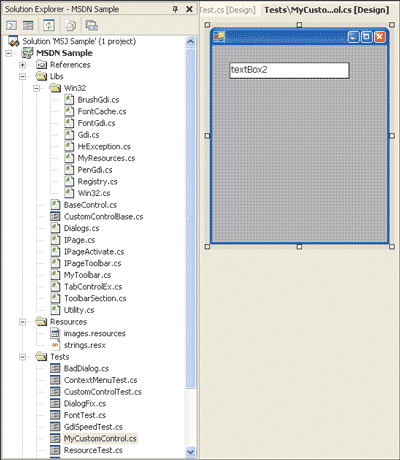Viewport: 400px width, 460px height.
Task: Click the designer form's bottom-right sizing handle
Action: click(x=392, y=247)
